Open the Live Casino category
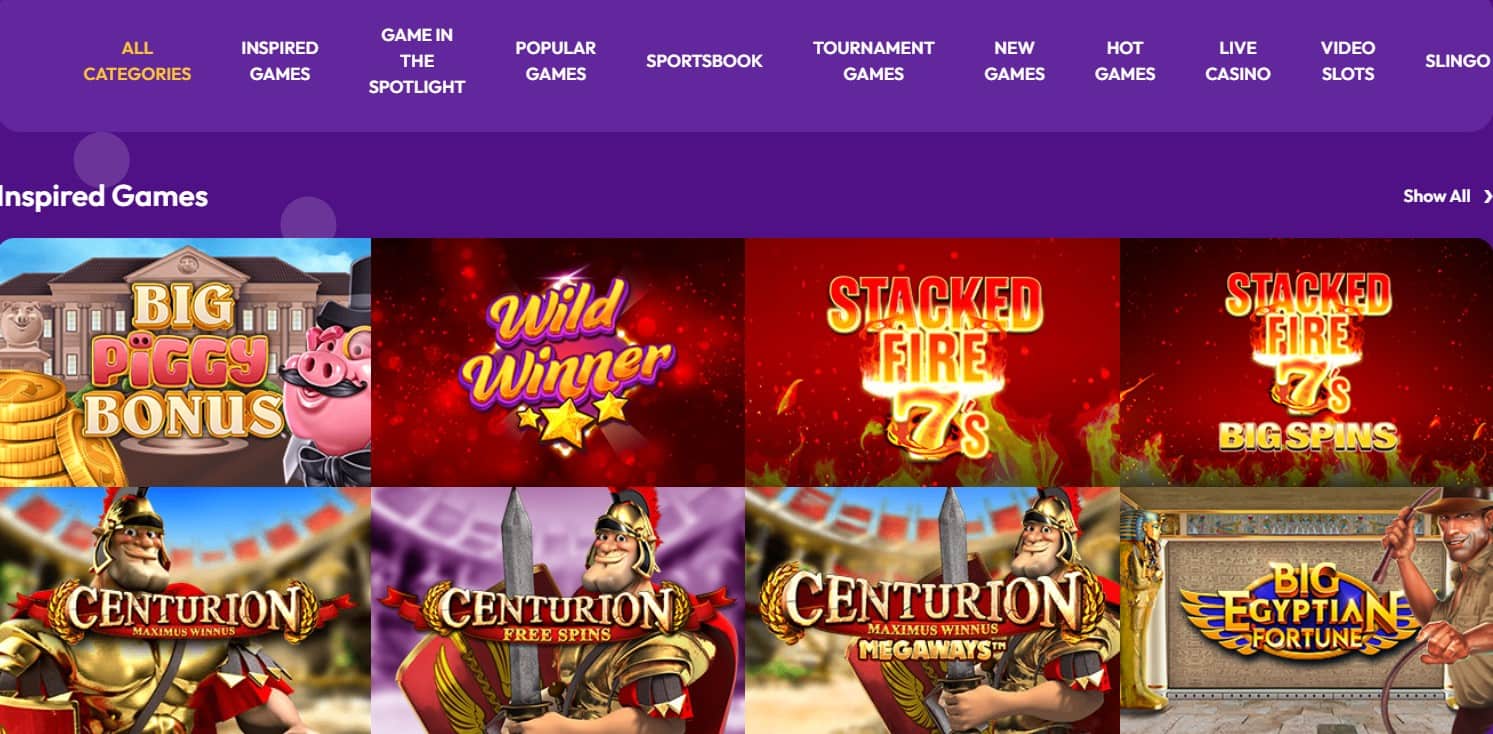 (x=1238, y=61)
